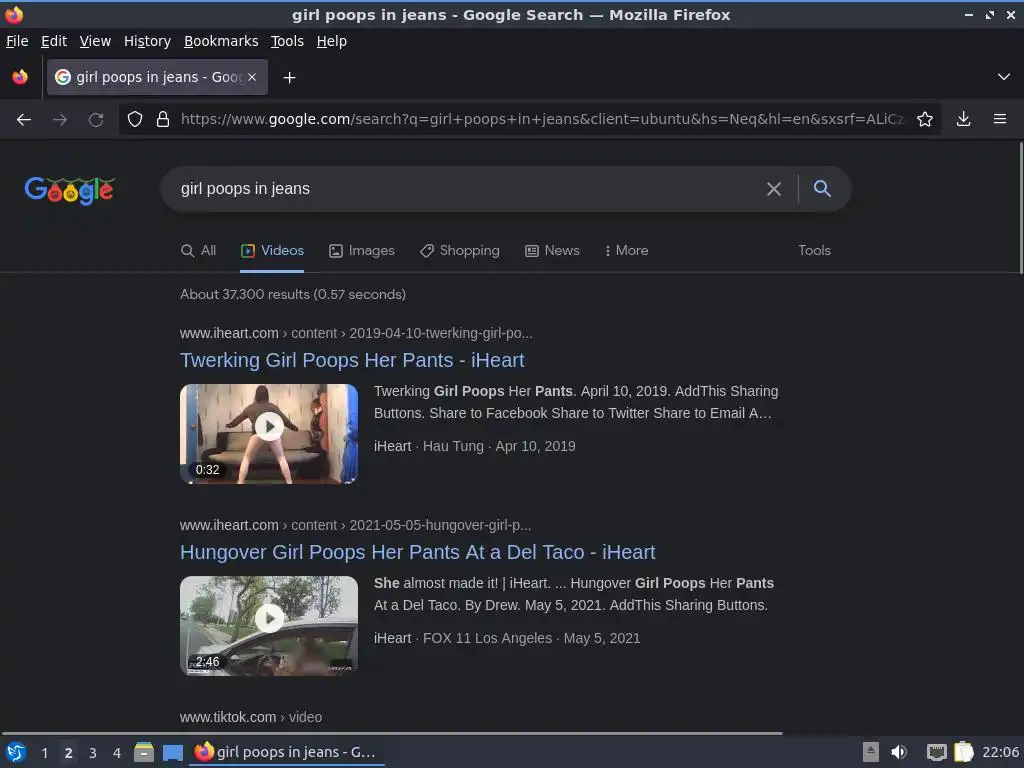Open the Edit menu
This screenshot has height=768, width=1024.
[x=54, y=41]
